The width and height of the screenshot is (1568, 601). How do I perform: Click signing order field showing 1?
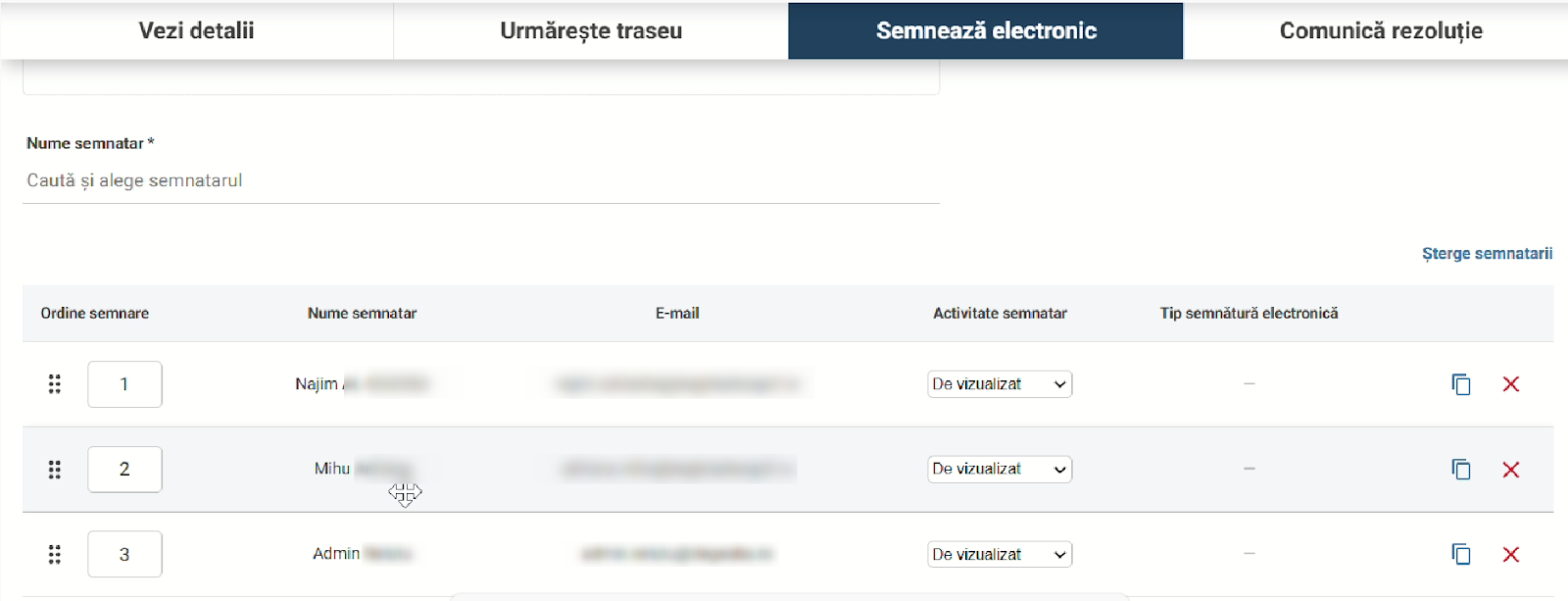124,384
